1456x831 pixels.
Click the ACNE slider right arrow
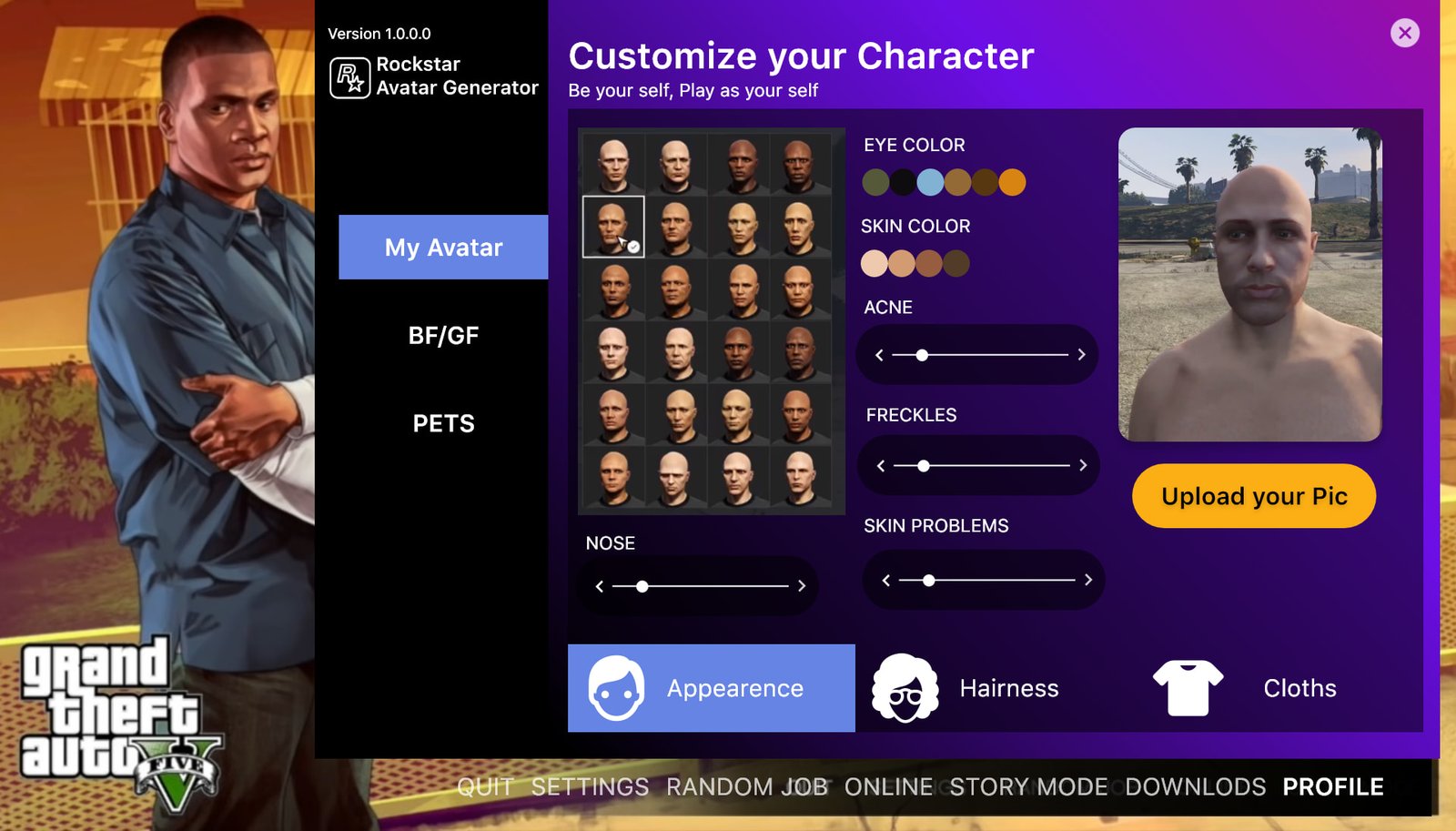[1081, 355]
